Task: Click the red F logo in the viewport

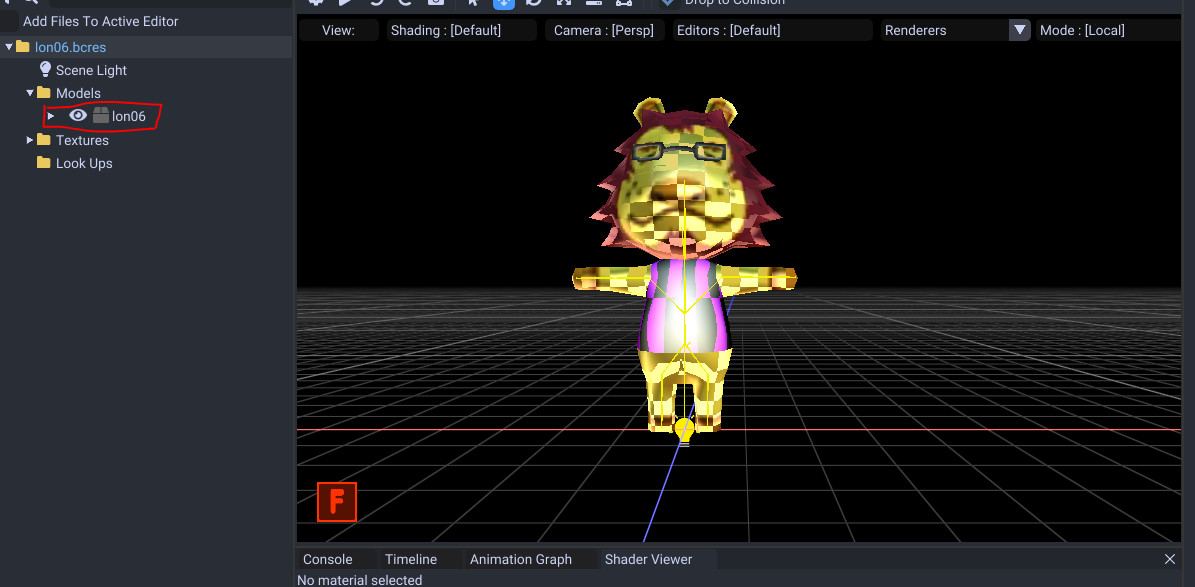Action: [x=336, y=501]
